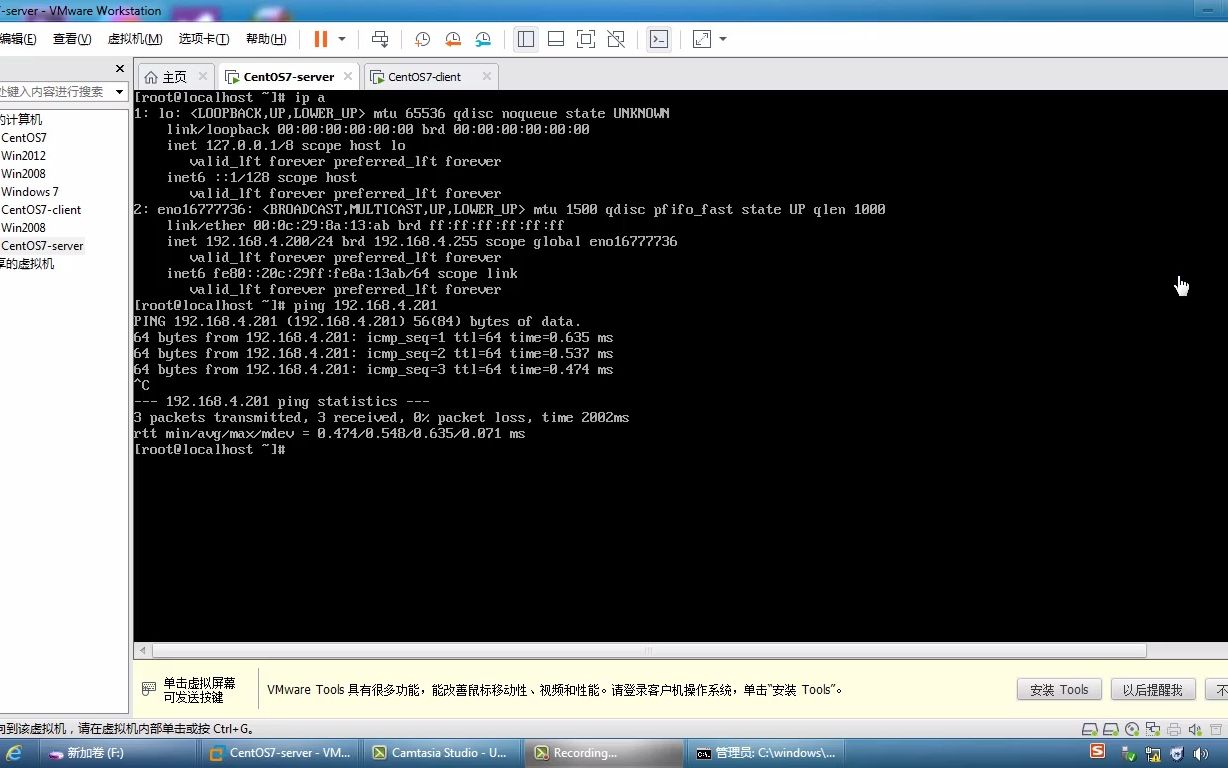Toggle Unity mode for the guest
The image size is (1228, 768).
click(x=615, y=38)
